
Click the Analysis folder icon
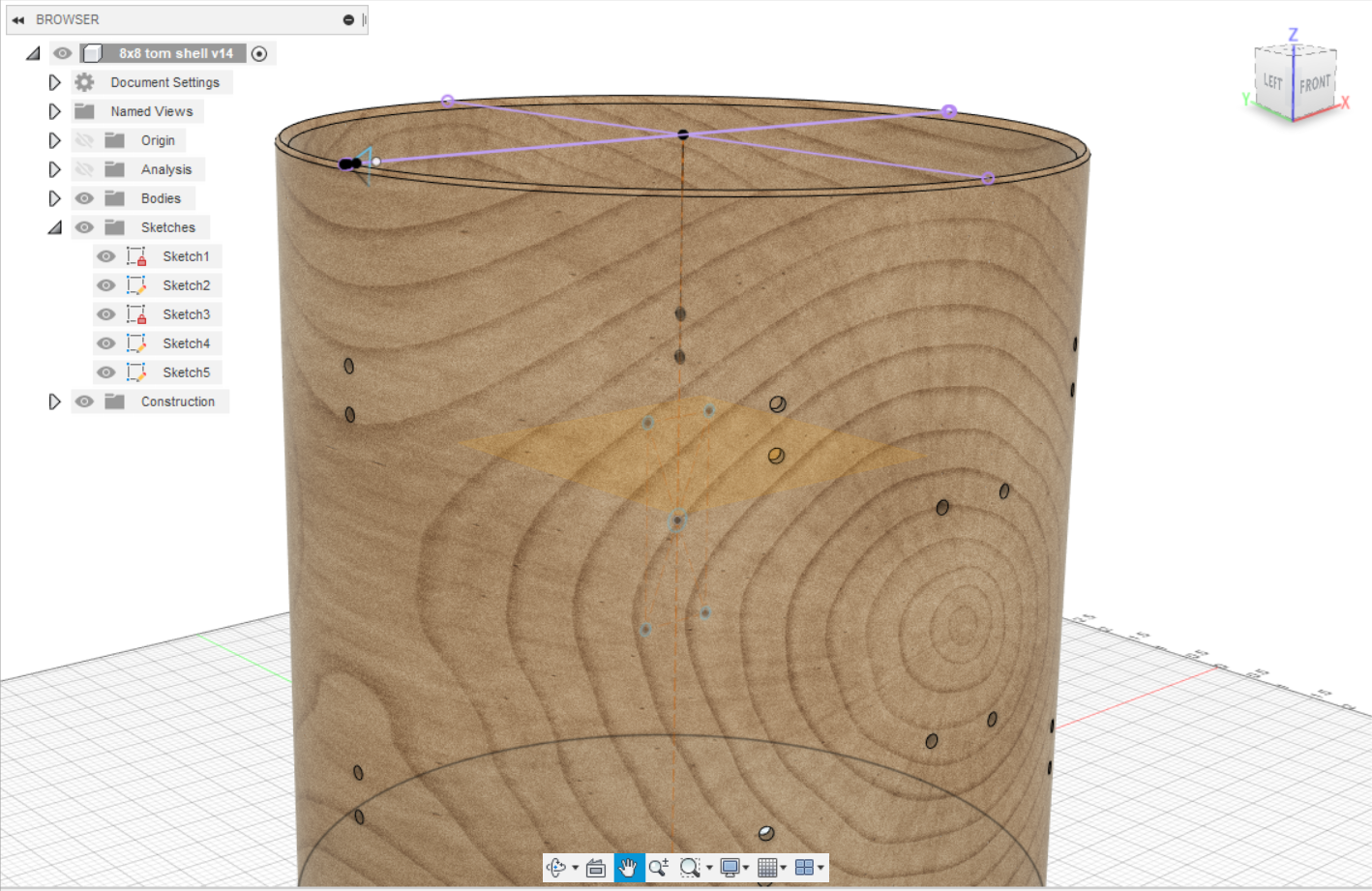(x=114, y=169)
